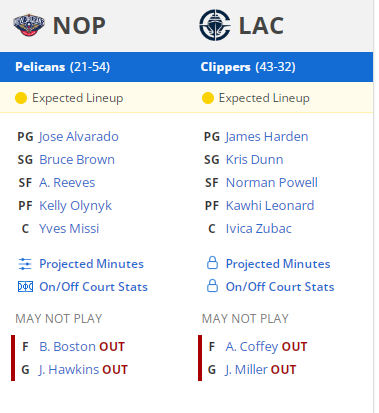Open Jose Alvarado's player page

click(x=79, y=137)
